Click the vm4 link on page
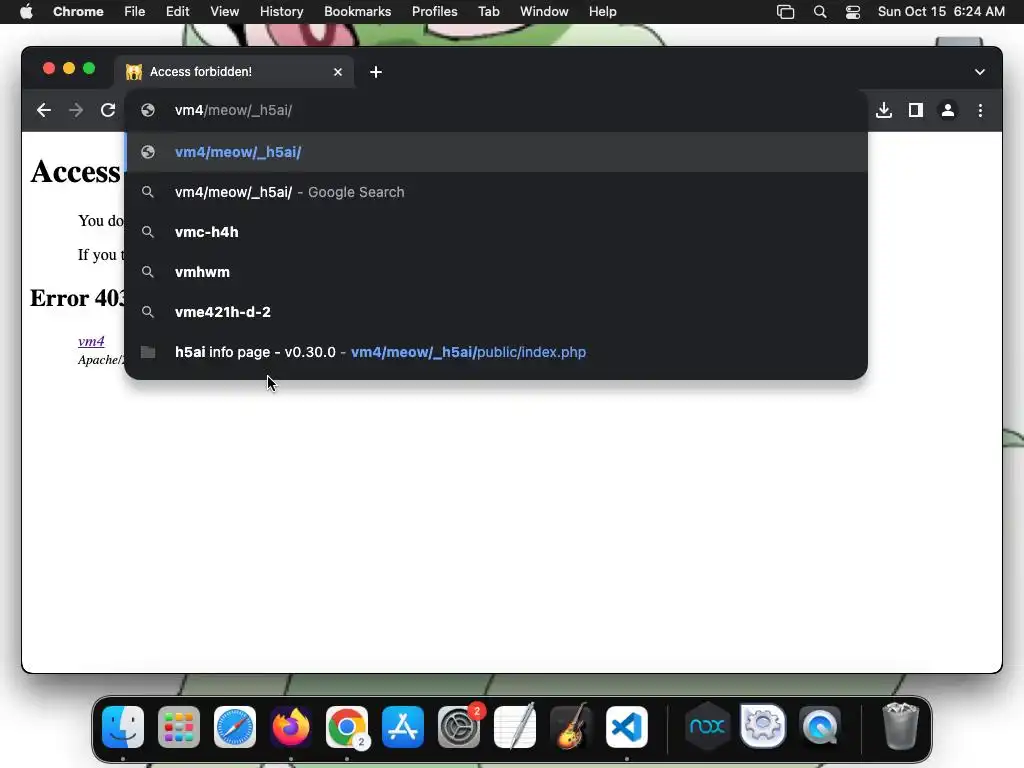The height and width of the screenshot is (768, 1024). pos(91,341)
